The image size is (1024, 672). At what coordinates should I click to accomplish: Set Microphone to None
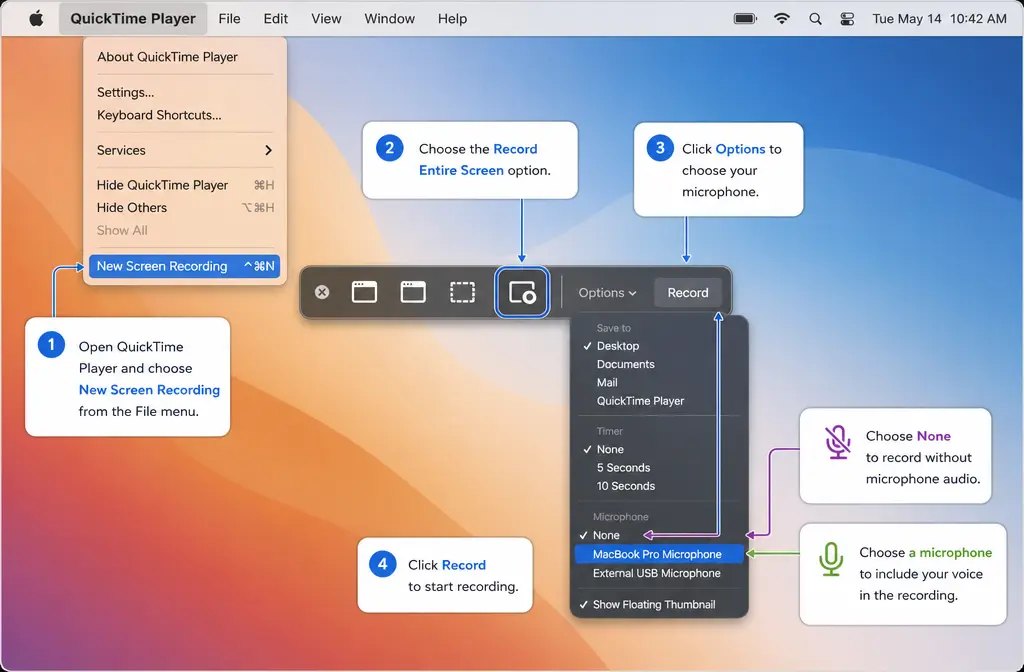[x=659, y=535]
